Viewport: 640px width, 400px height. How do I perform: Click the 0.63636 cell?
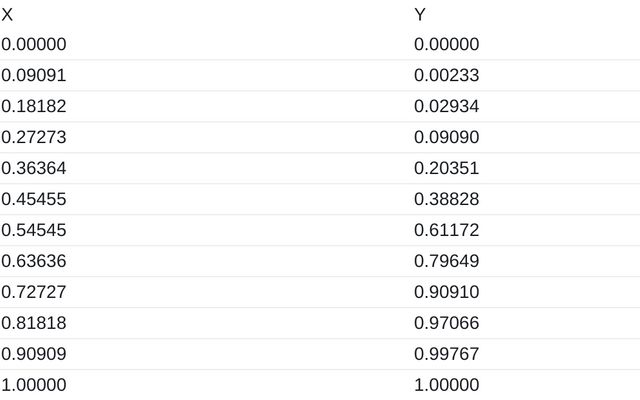click(34, 262)
